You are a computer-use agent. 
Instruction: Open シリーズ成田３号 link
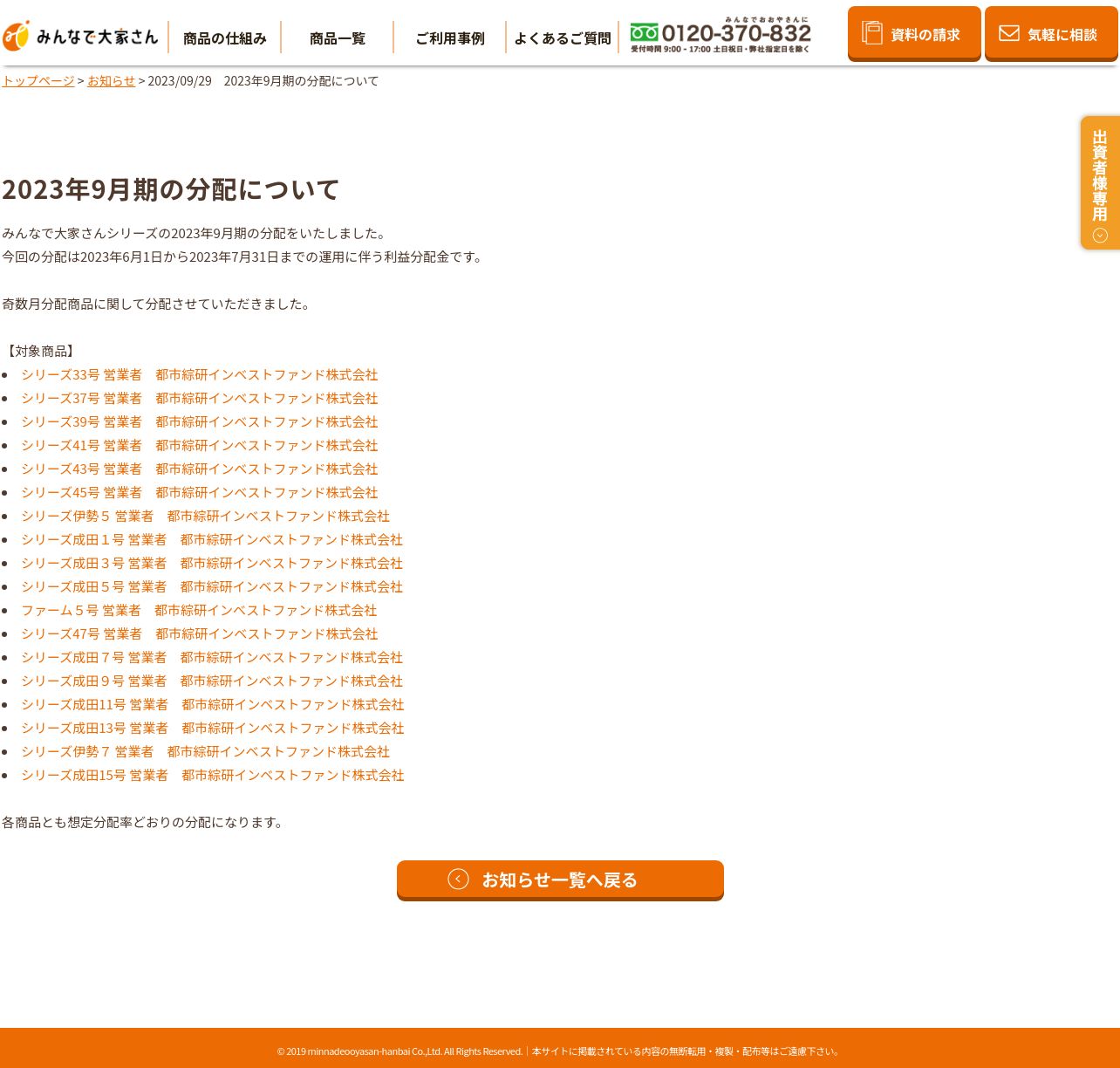click(x=212, y=563)
